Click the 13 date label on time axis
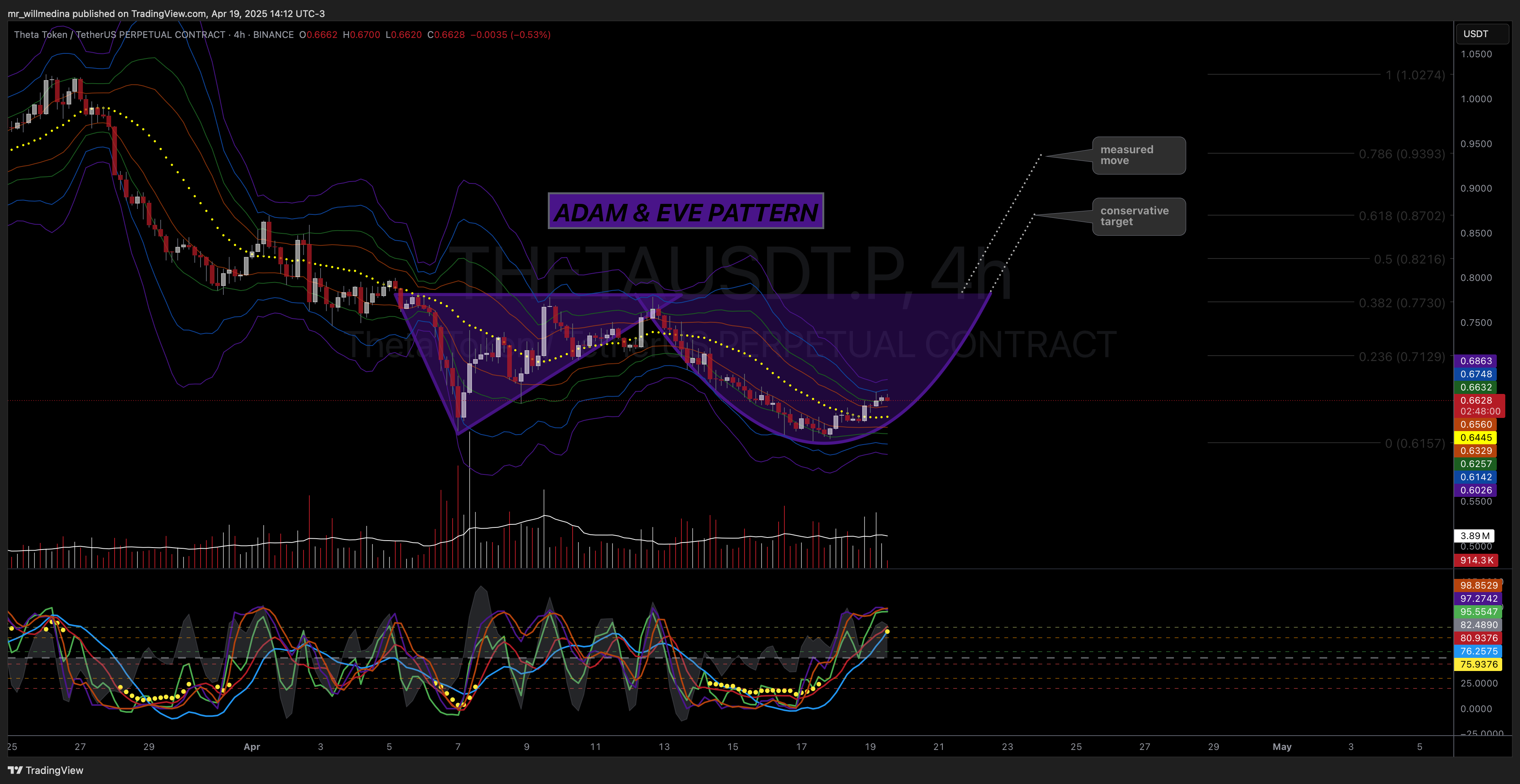1520x784 pixels. [664, 747]
